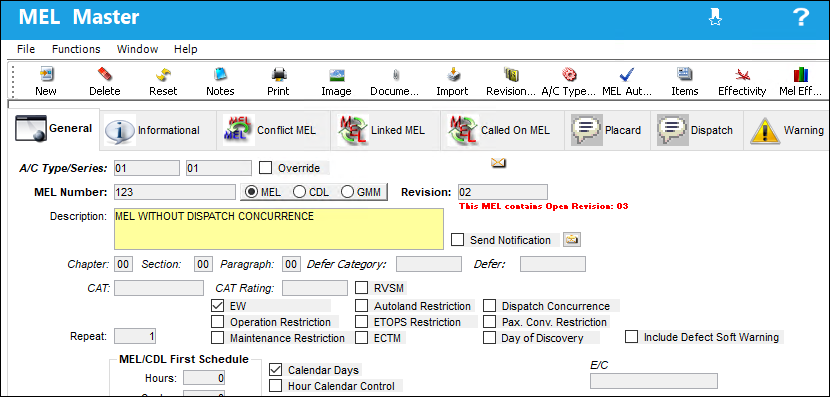
Task: Select the MEL radio button
Action: click(x=252, y=192)
